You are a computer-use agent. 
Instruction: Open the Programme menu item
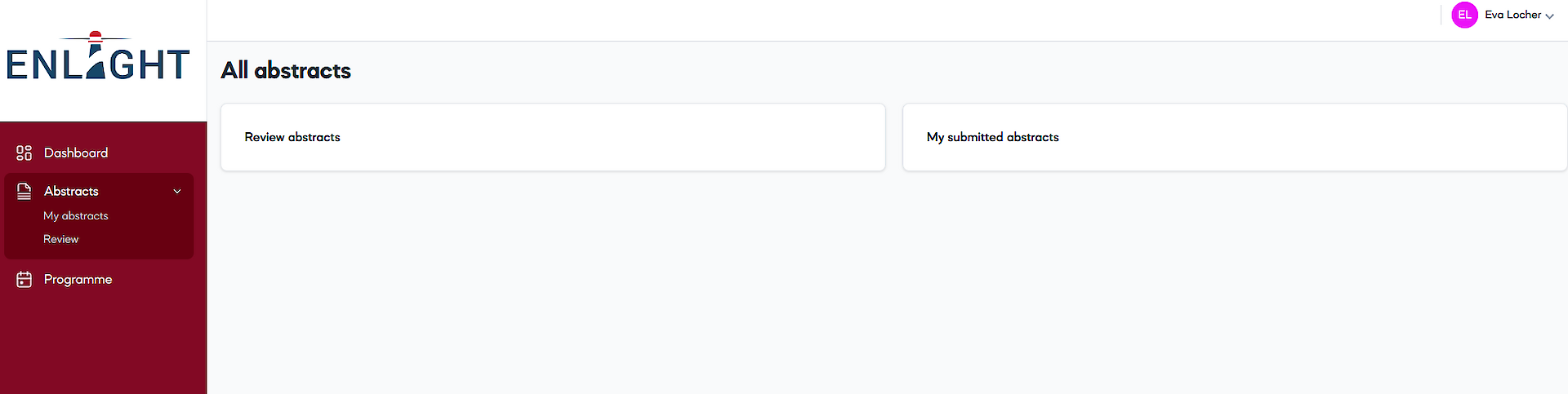(x=78, y=279)
